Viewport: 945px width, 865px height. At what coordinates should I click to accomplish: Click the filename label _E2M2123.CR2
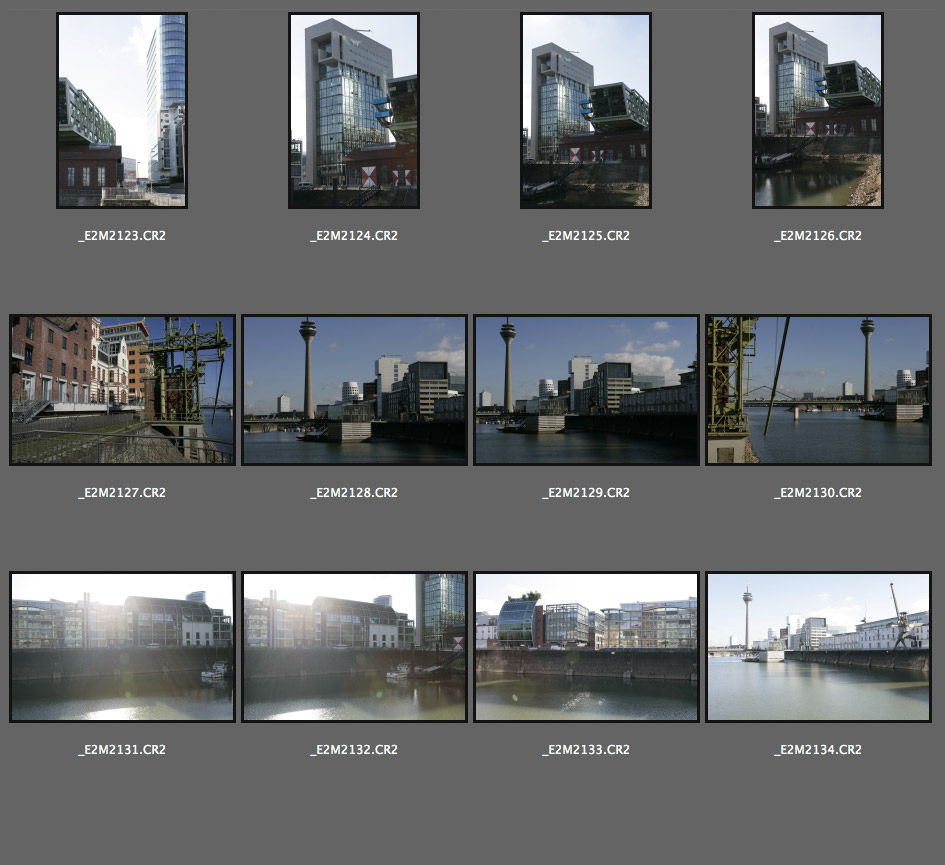click(122, 236)
